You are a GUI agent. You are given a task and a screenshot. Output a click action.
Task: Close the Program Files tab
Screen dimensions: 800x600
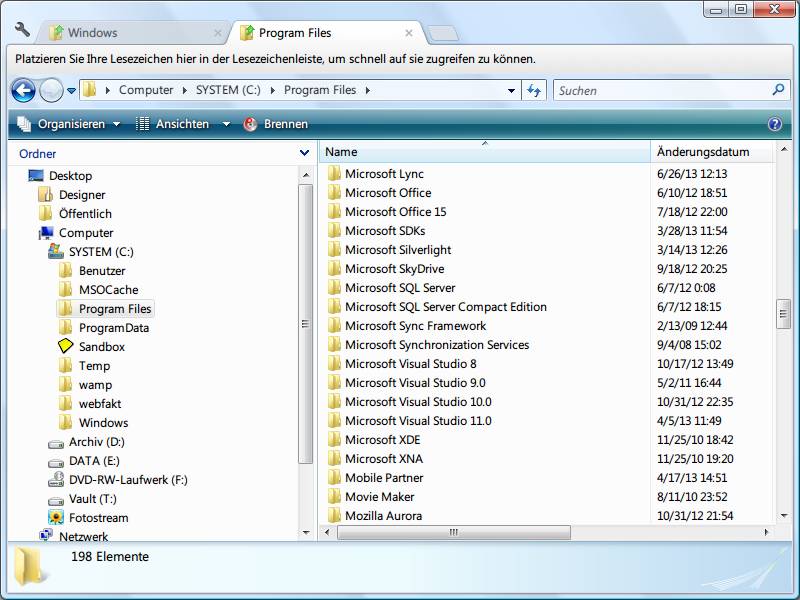coord(409,33)
